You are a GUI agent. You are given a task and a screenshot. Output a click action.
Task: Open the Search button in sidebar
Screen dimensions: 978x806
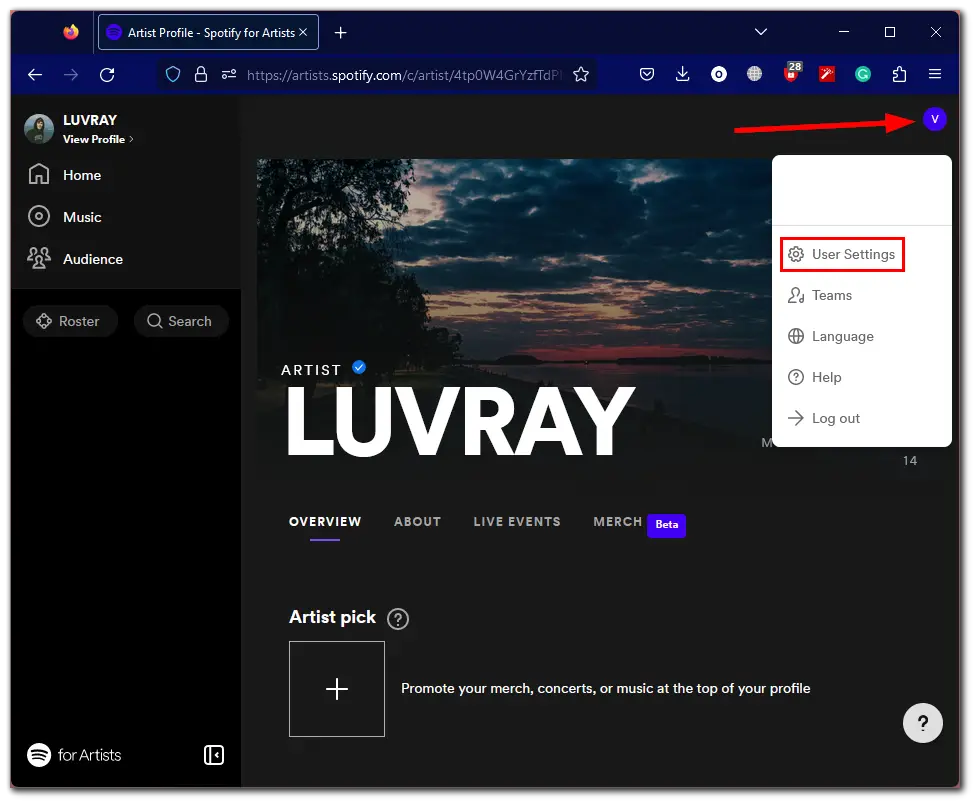(x=181, y=321)
